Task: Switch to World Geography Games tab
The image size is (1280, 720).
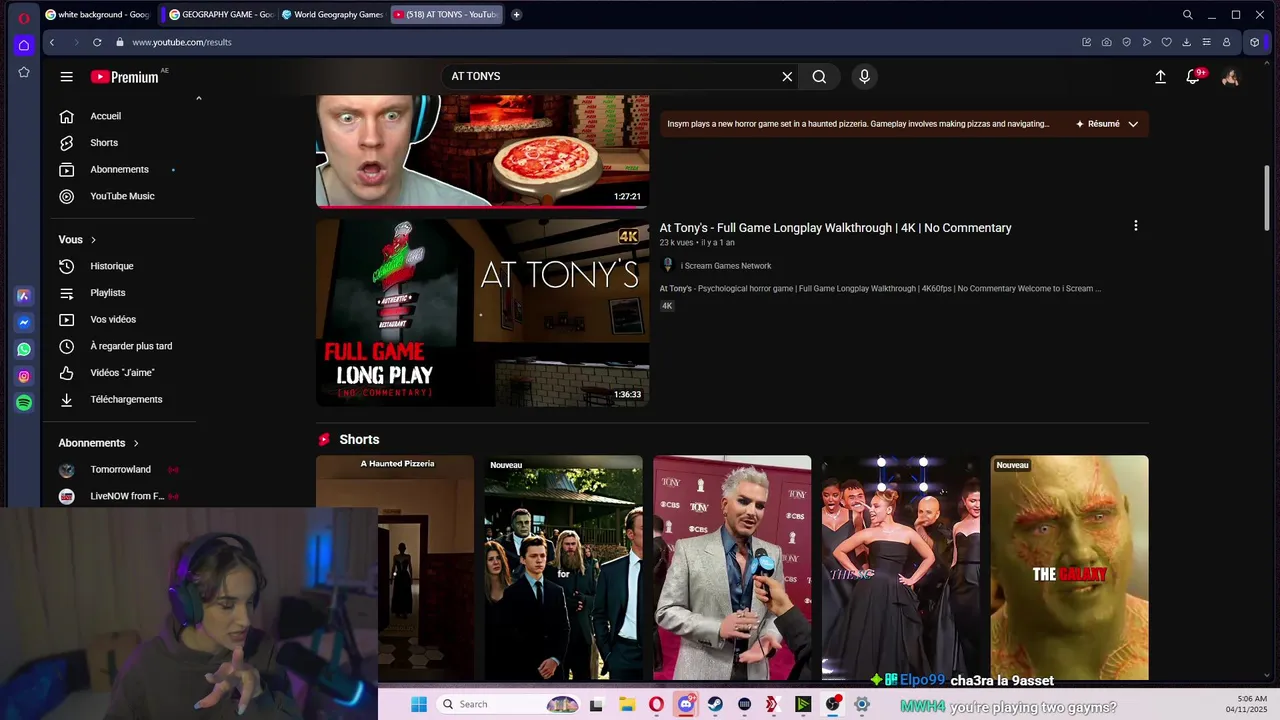Action: click(332, 15)
